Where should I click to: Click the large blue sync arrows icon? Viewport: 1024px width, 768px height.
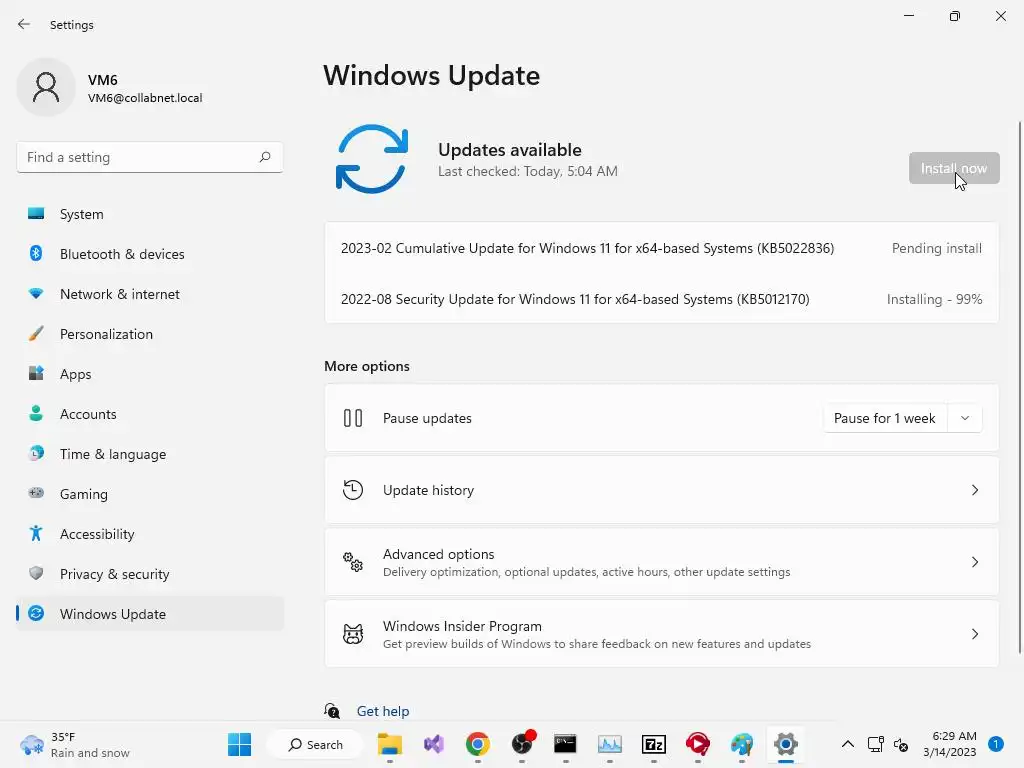tap(372, 159)
